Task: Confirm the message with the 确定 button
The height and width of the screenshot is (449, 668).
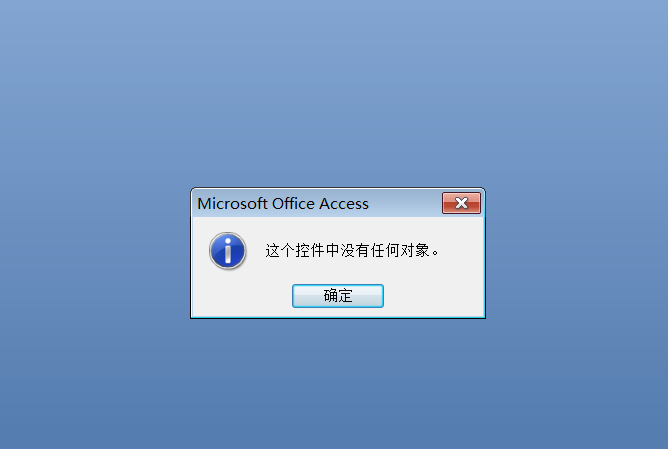Action: [x=338, y=296]
